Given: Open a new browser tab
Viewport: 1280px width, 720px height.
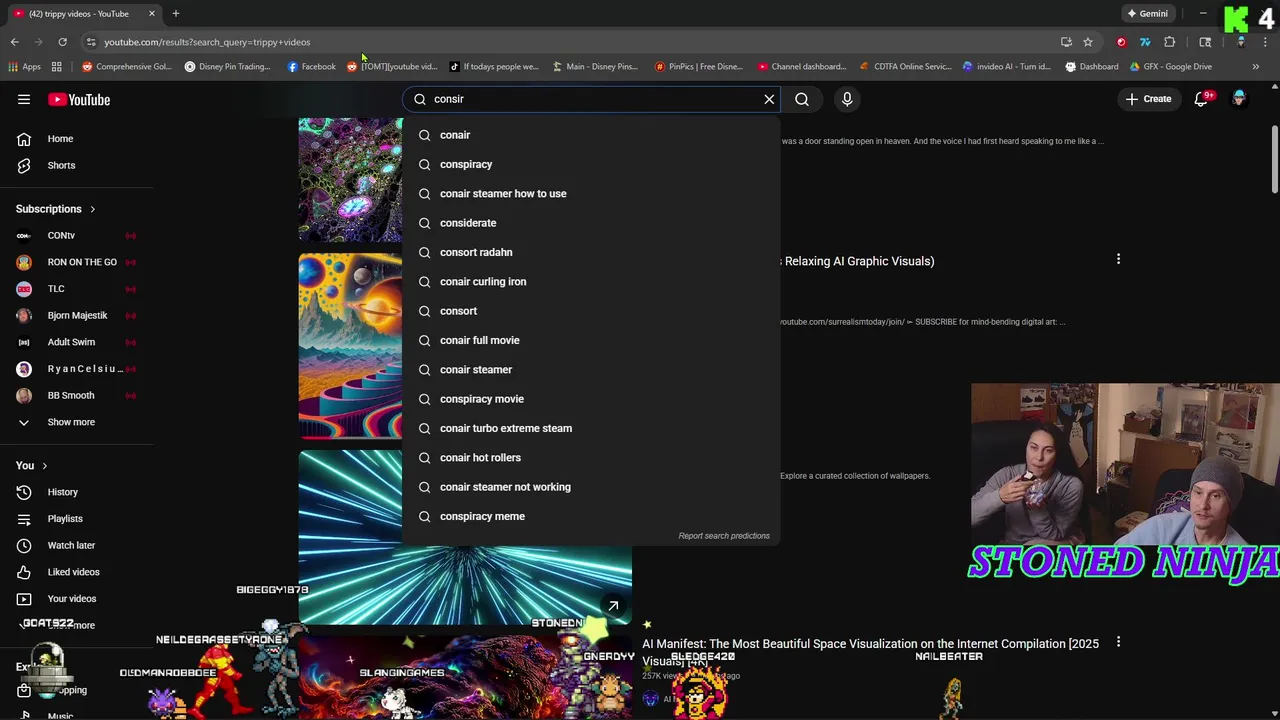Looking at the screenshot, I should [176, 14].
